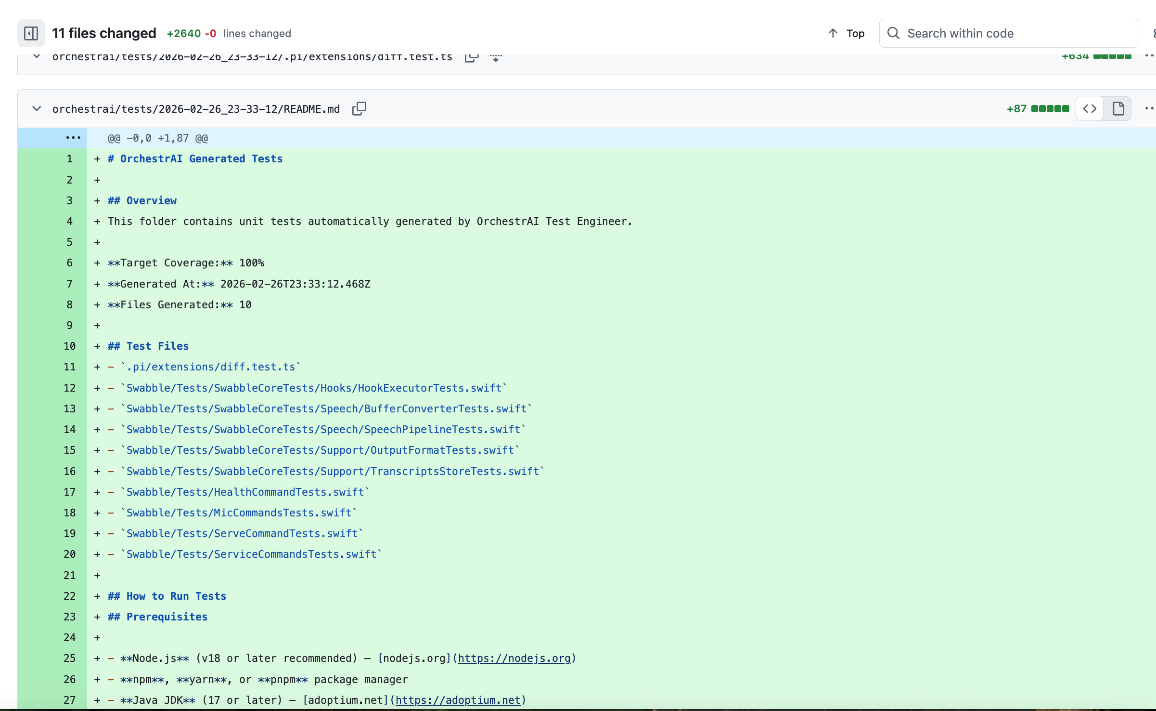Click the up arrow next to Top

832,33
